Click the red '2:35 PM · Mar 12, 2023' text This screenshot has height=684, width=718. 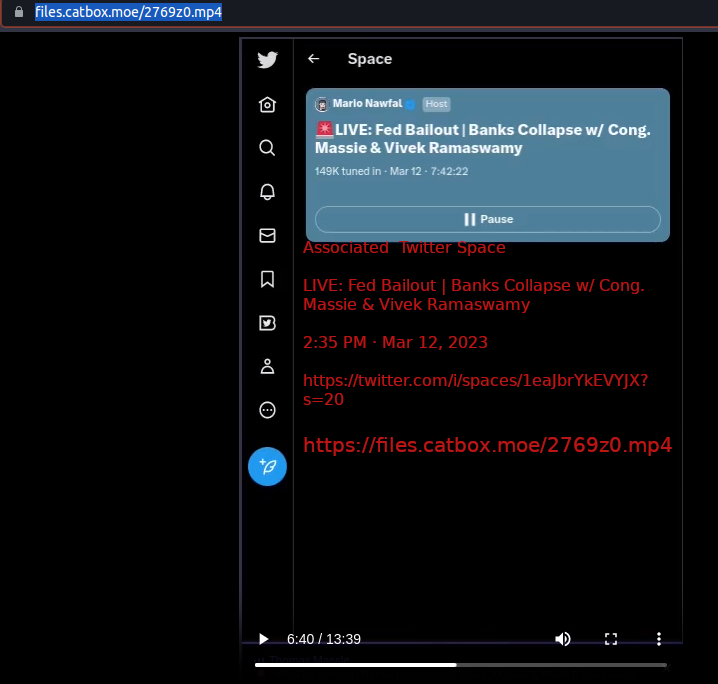coord(395,342)
